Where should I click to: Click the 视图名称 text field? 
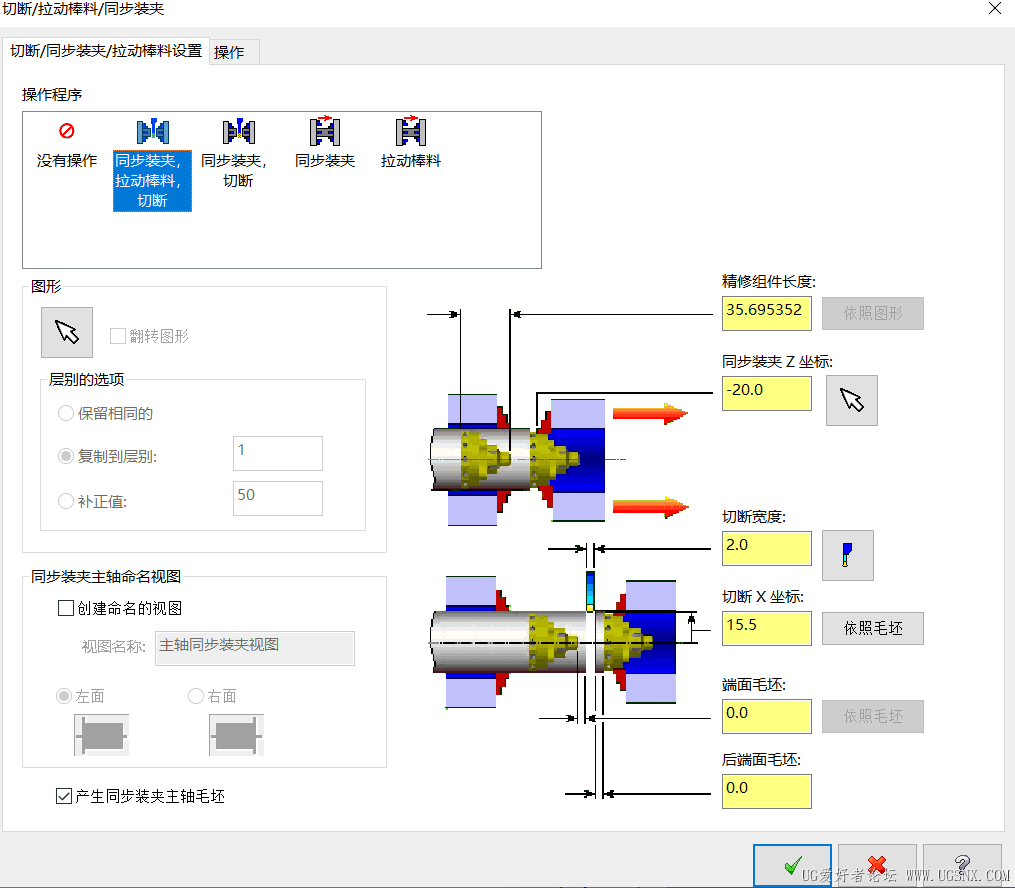point(255,648)
